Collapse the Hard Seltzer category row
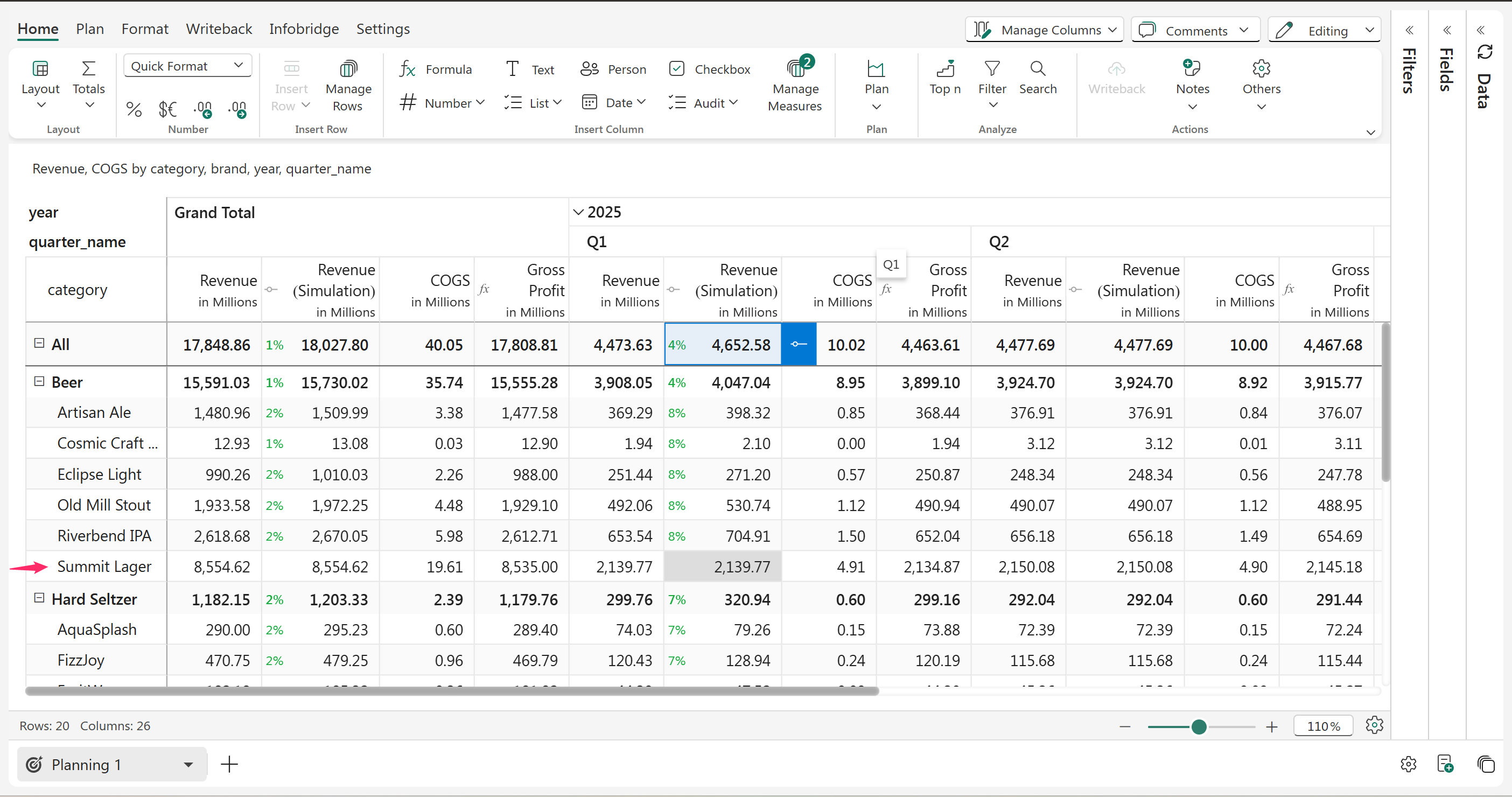 coord(39,598)
